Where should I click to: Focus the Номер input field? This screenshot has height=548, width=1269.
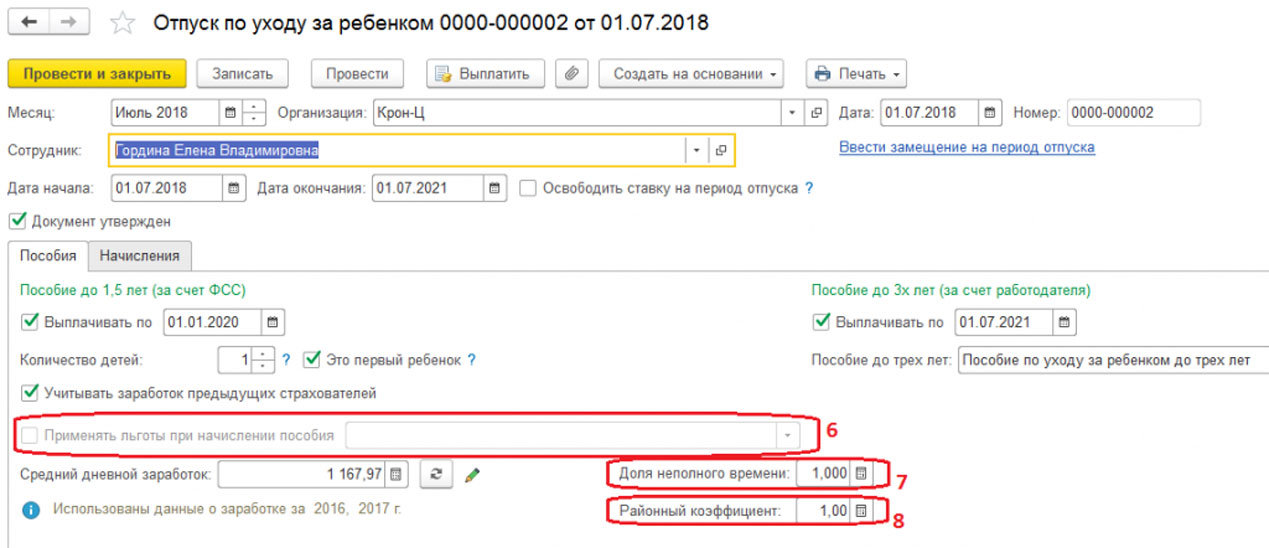pos(1133,112)
